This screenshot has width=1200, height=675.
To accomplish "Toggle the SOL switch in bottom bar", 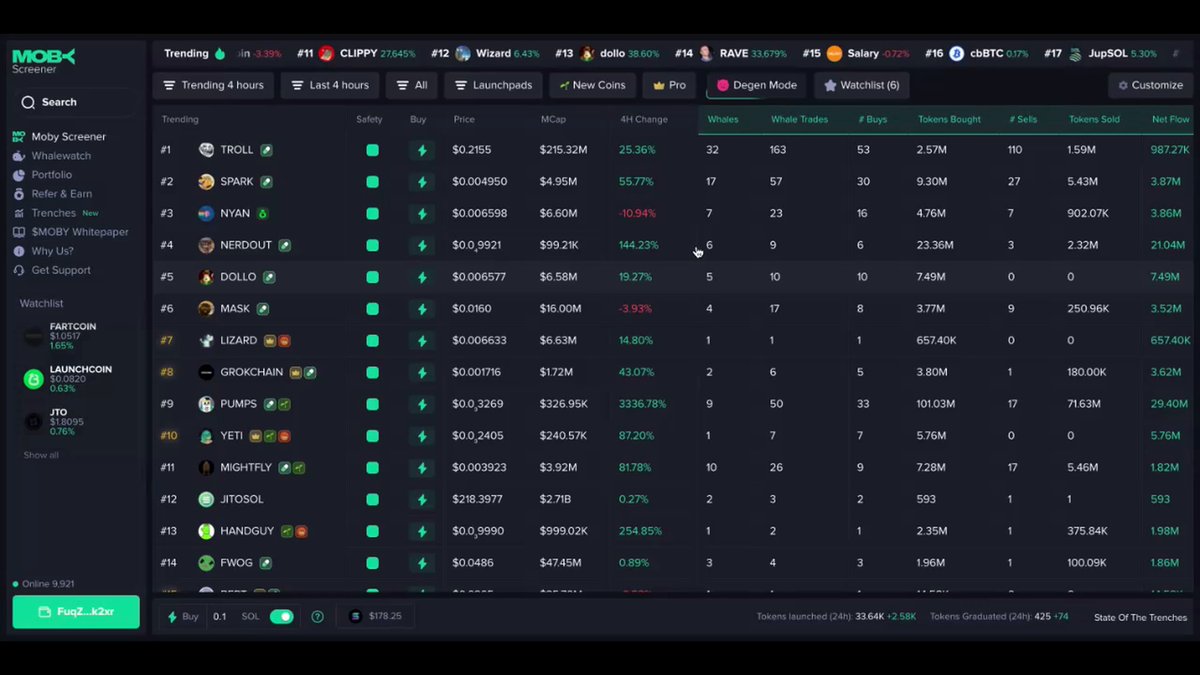I will click(281, 617).
